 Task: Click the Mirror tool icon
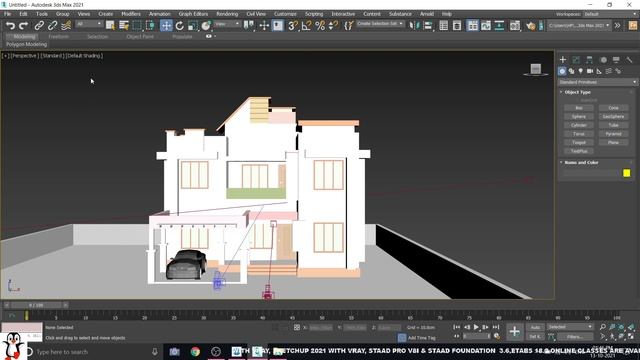point(414,26)
